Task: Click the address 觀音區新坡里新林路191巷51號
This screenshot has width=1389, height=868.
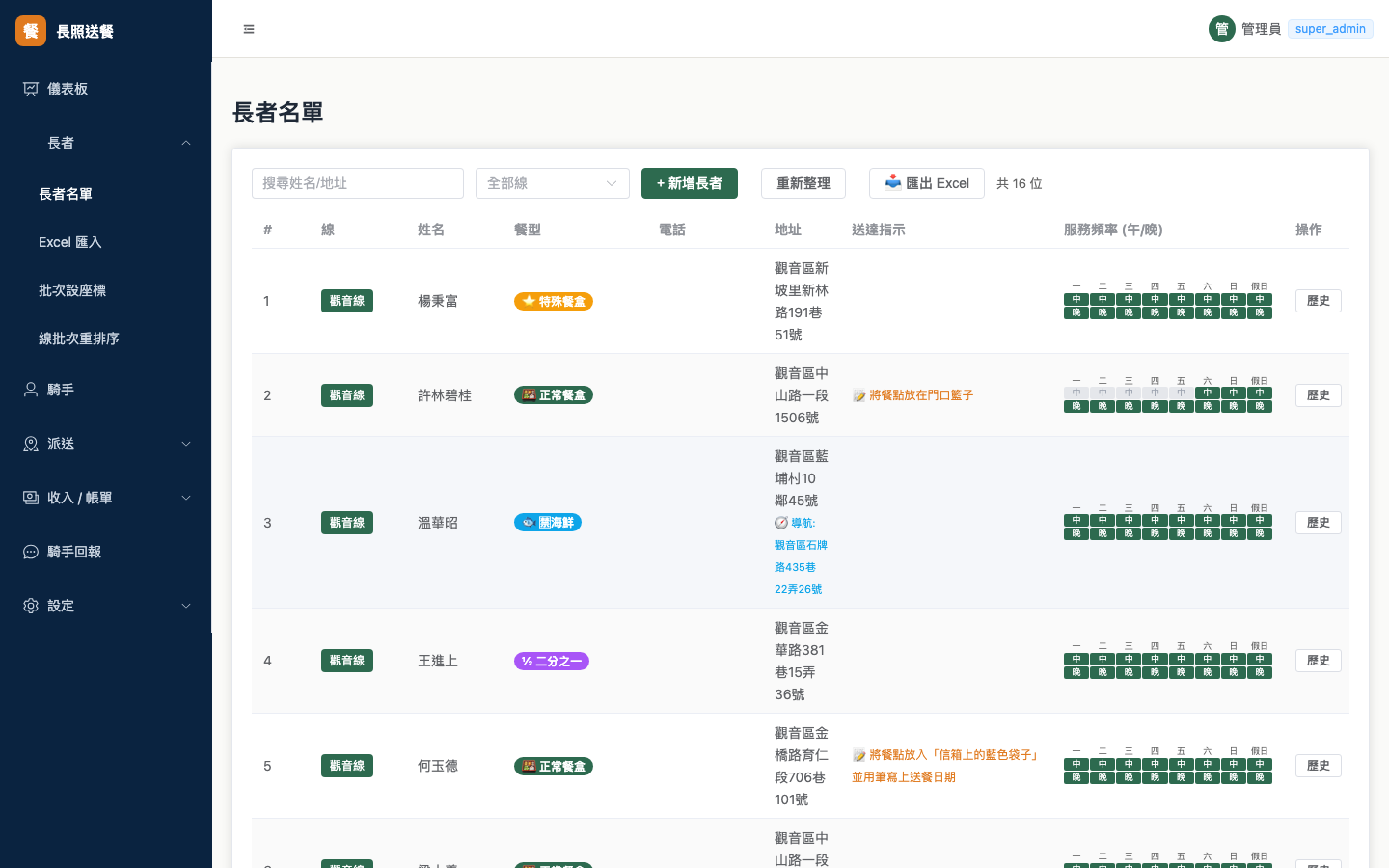Action: pyautogui.click(x=802, y=301)
